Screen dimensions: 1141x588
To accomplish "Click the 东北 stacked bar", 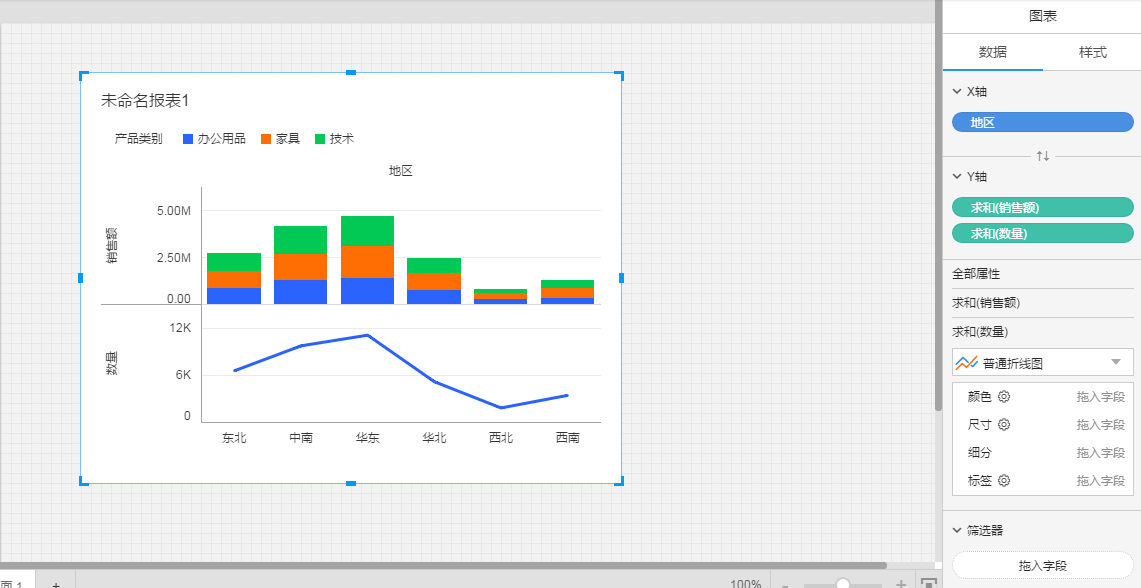I will [x=234, y=279].
